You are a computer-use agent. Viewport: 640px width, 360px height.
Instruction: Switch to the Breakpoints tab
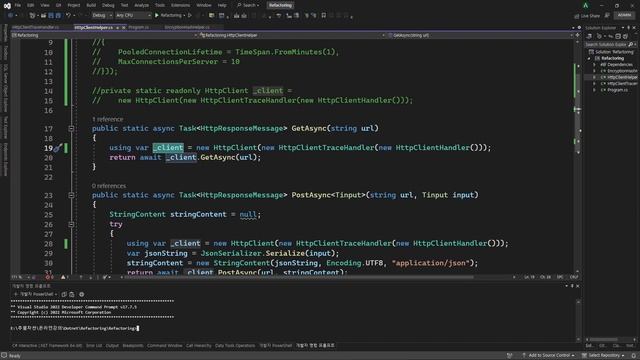tap(133, 346)
